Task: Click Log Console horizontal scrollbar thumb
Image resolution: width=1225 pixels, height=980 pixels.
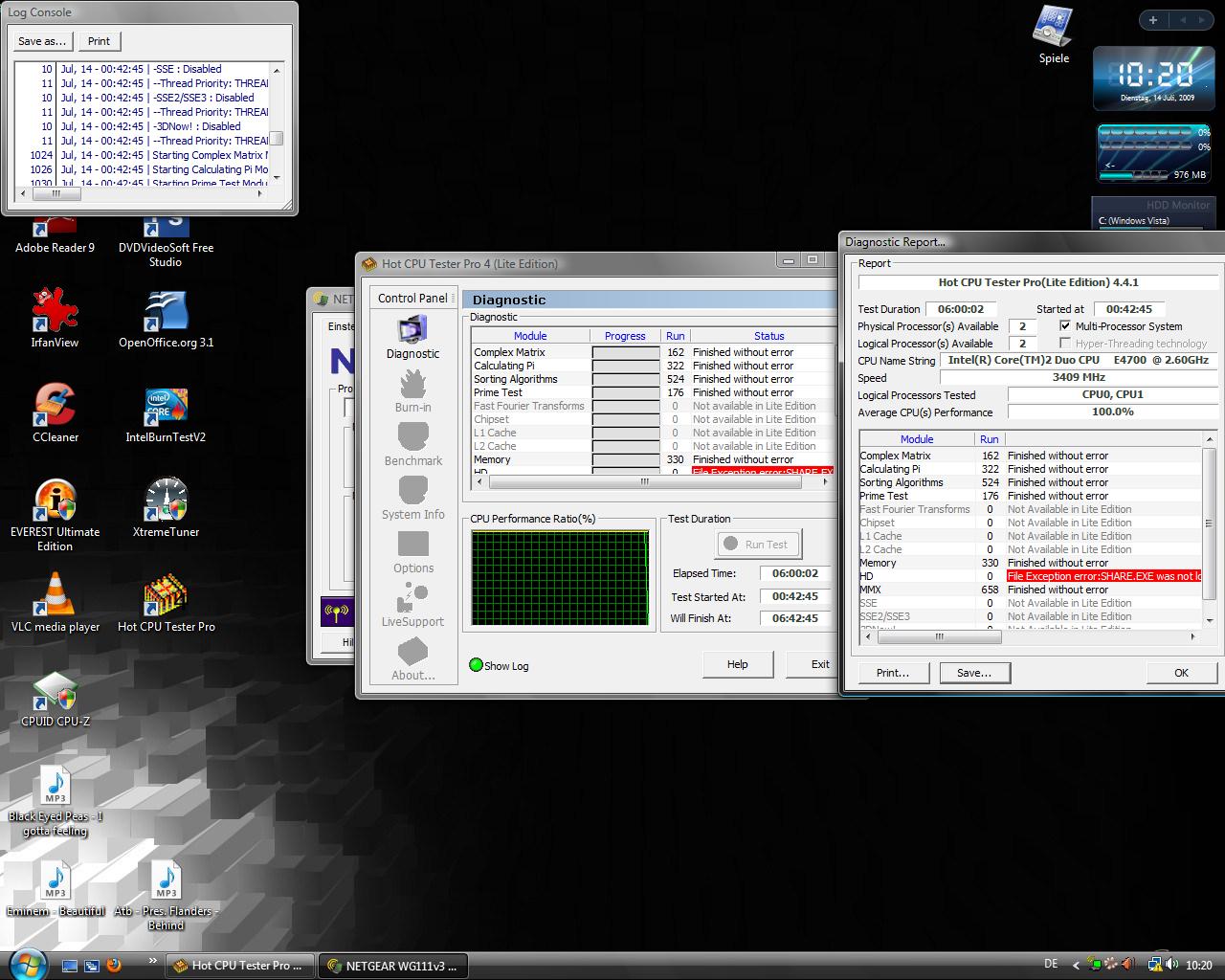Action: [56, 193]
